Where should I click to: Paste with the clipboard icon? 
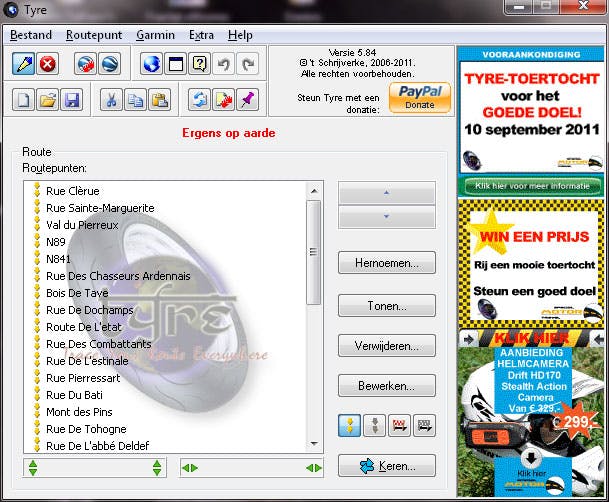160,100
